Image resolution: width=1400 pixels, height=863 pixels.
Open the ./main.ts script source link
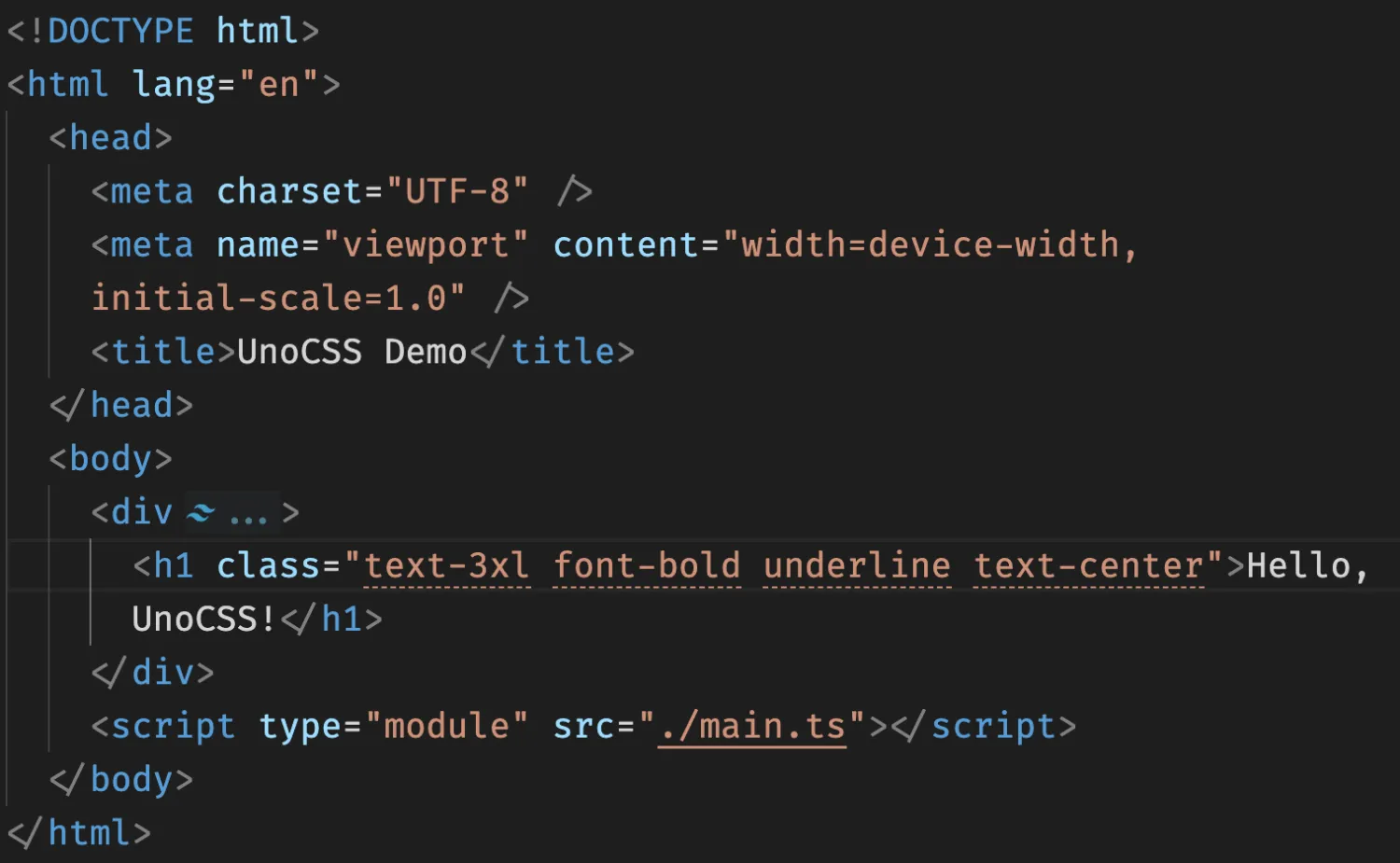[751, 726]
